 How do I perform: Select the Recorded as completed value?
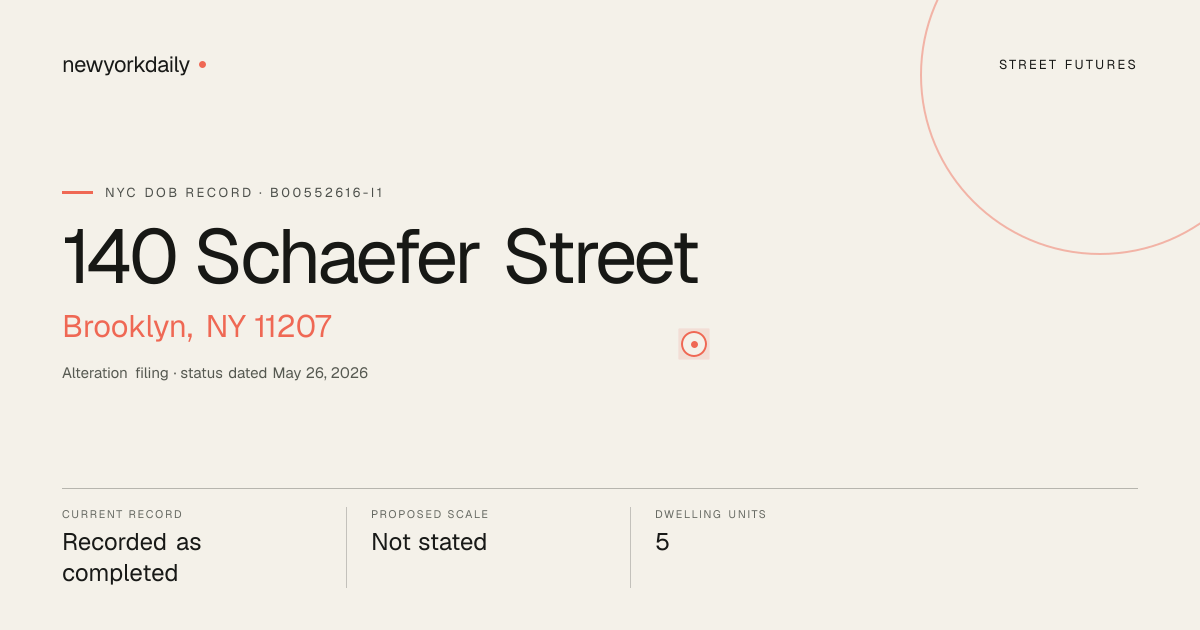132,558
